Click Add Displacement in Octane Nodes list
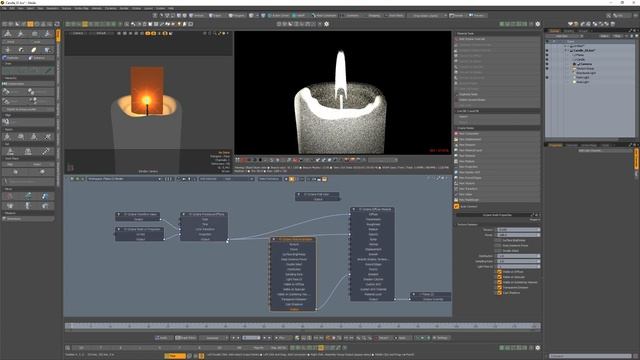Screen dimensions: 640x360 (x=498, y=139)
